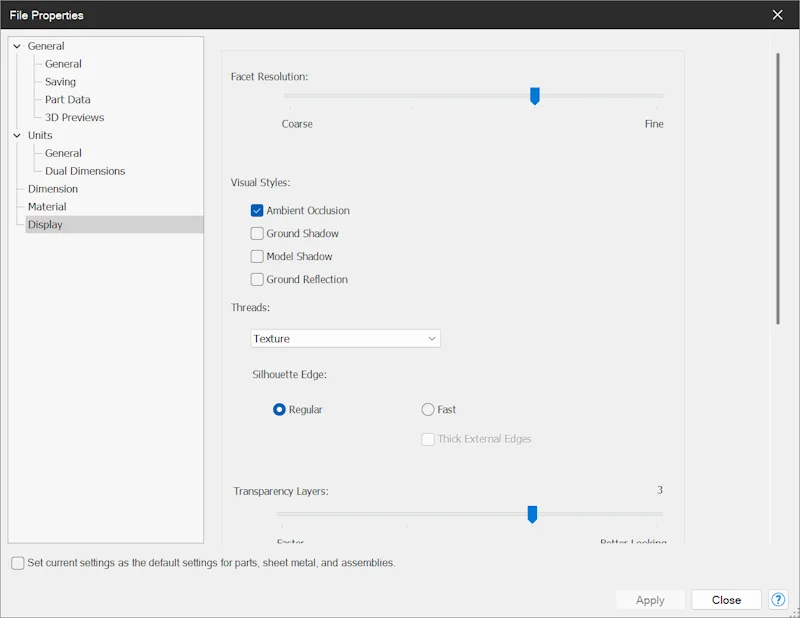The image size is (800, 618).
Task: Open the General page under Units
Action: 63,153
